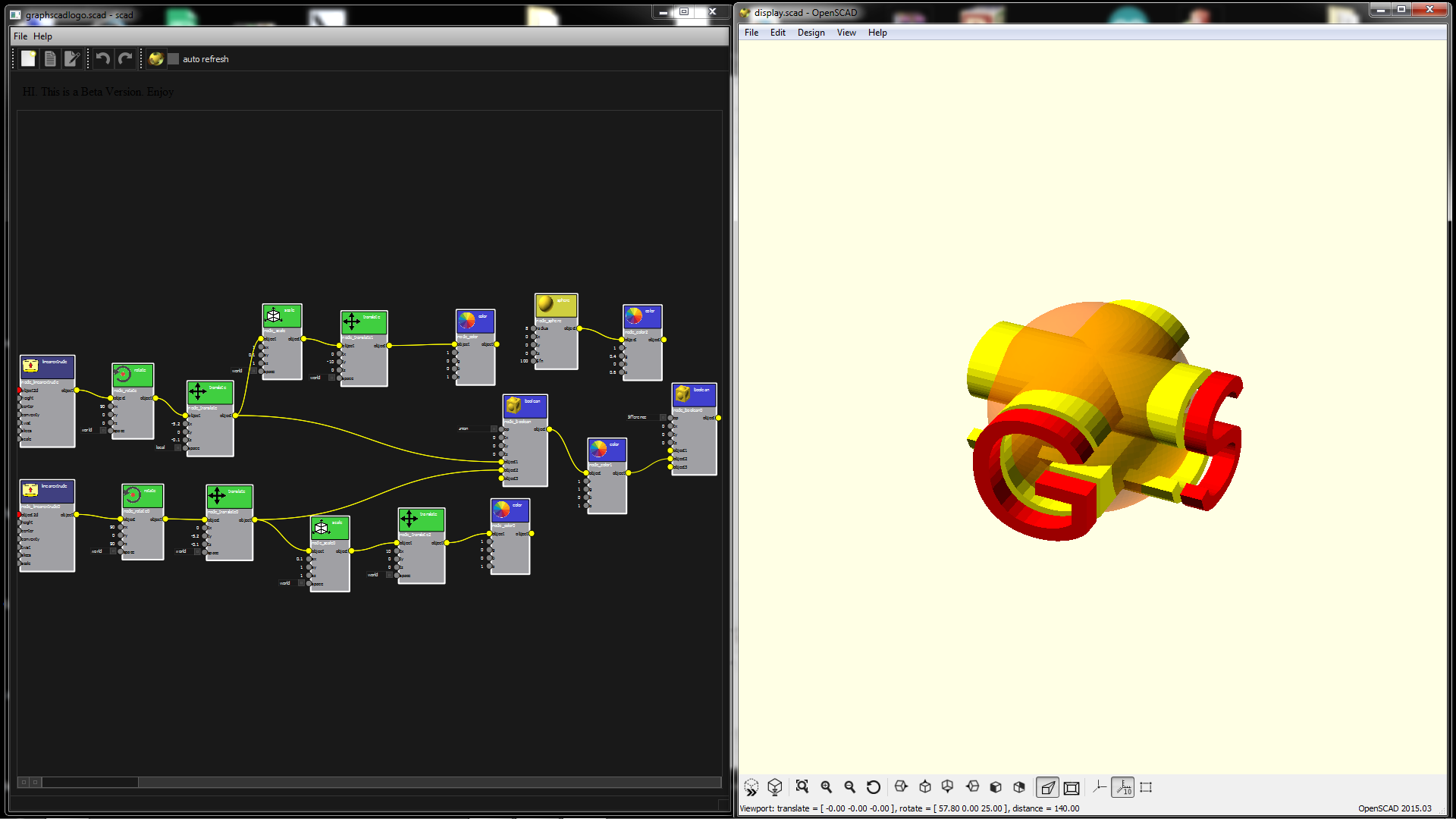Toggle Show Scale Markers in OpenSCAD
Image resolution: width=1456 pixels, height=819 pixels.
pos(1123,787)
